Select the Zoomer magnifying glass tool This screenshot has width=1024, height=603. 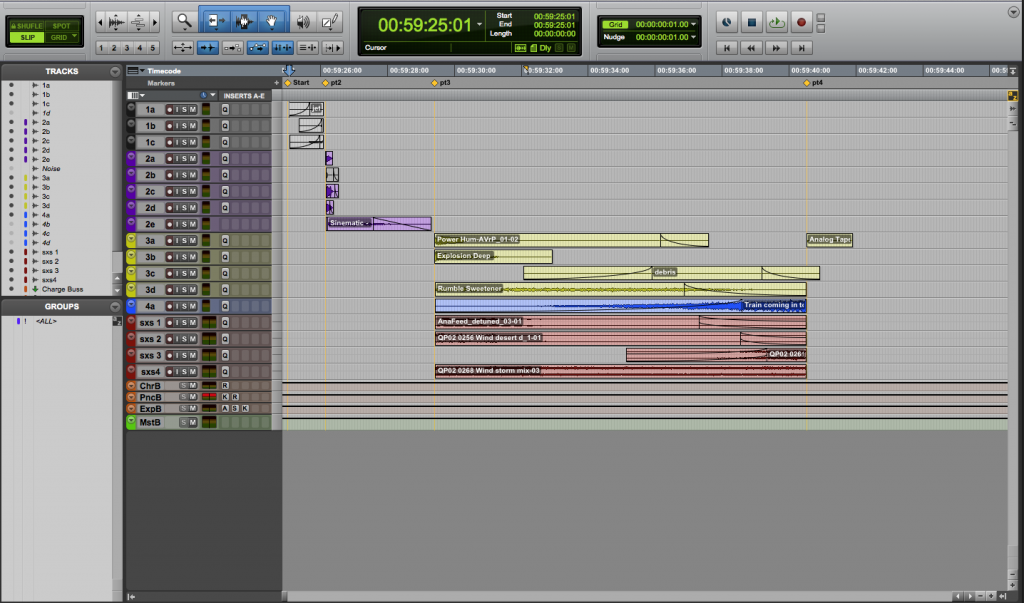point(182,22)
